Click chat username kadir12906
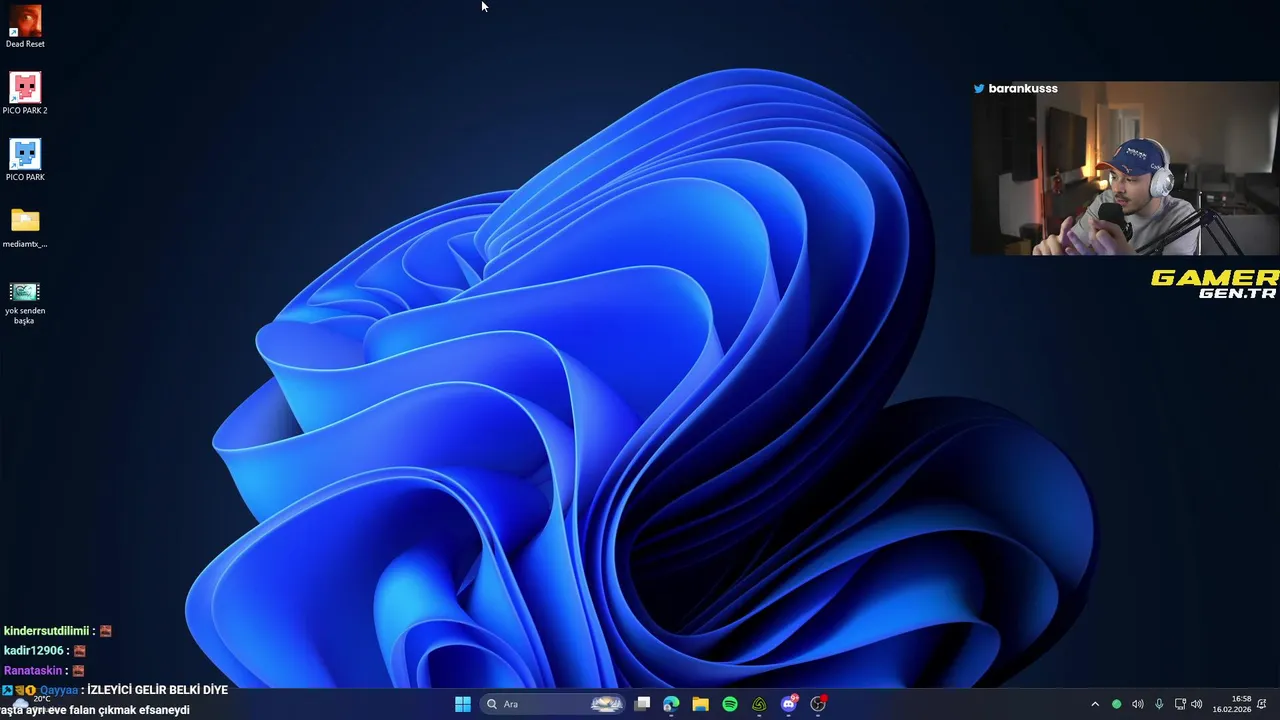1280x720 pixels. (34, 651)
